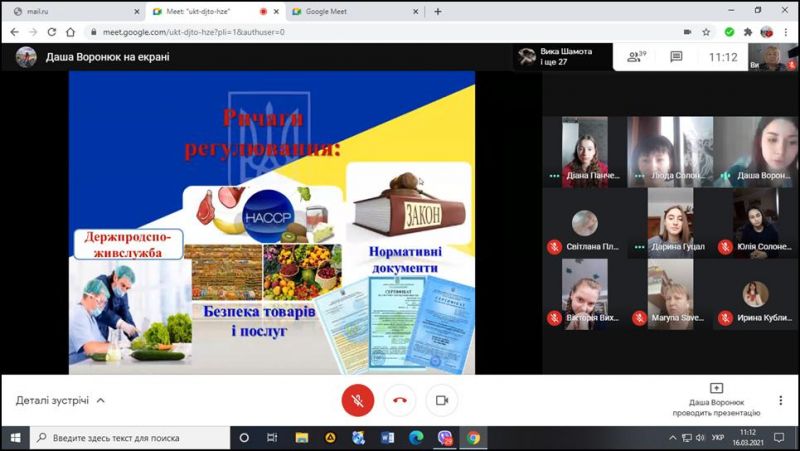
Task: Click the self-view video thumbnail
Action: point(772,57)
